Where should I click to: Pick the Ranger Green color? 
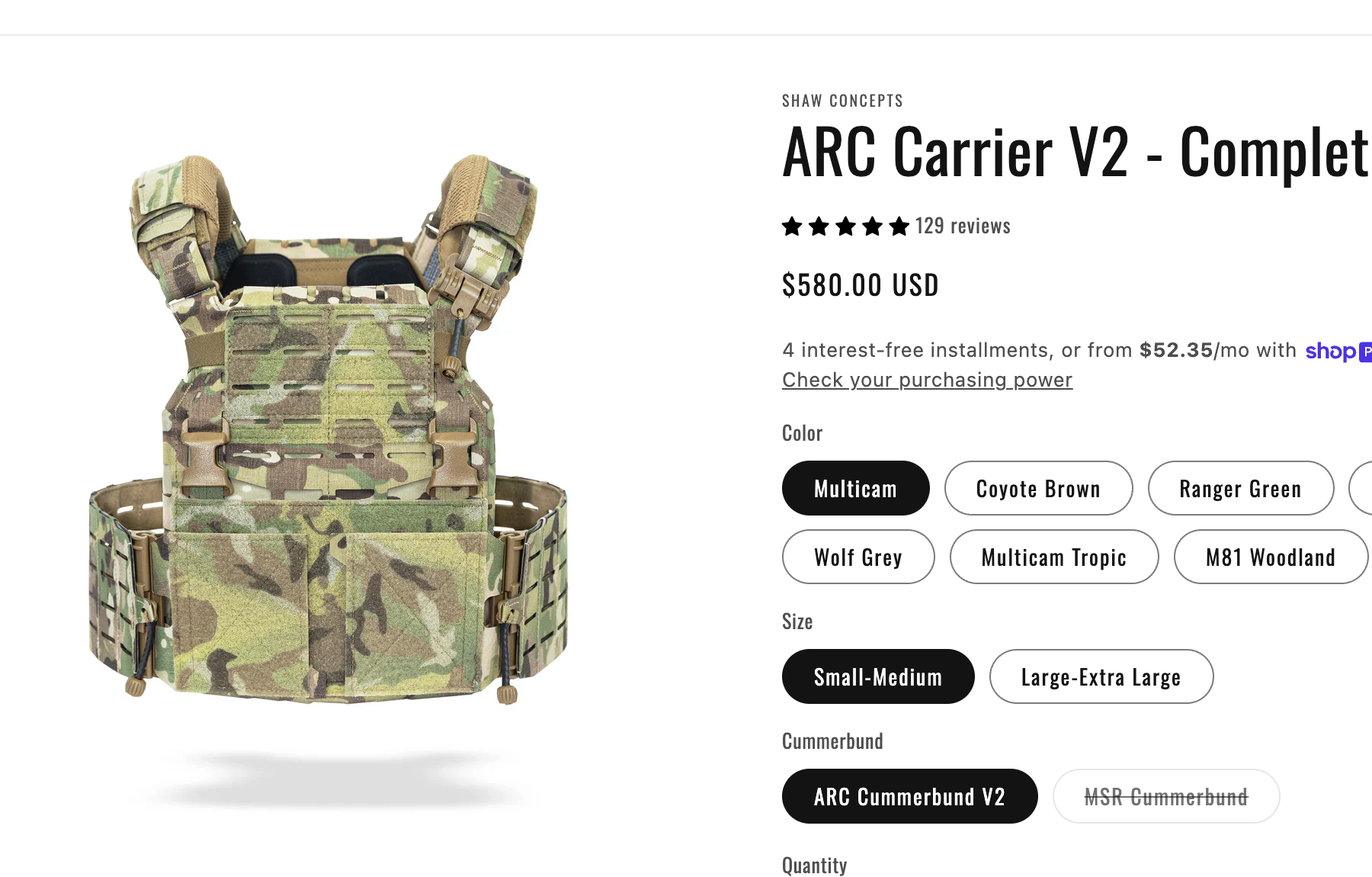click(1240, 488)
